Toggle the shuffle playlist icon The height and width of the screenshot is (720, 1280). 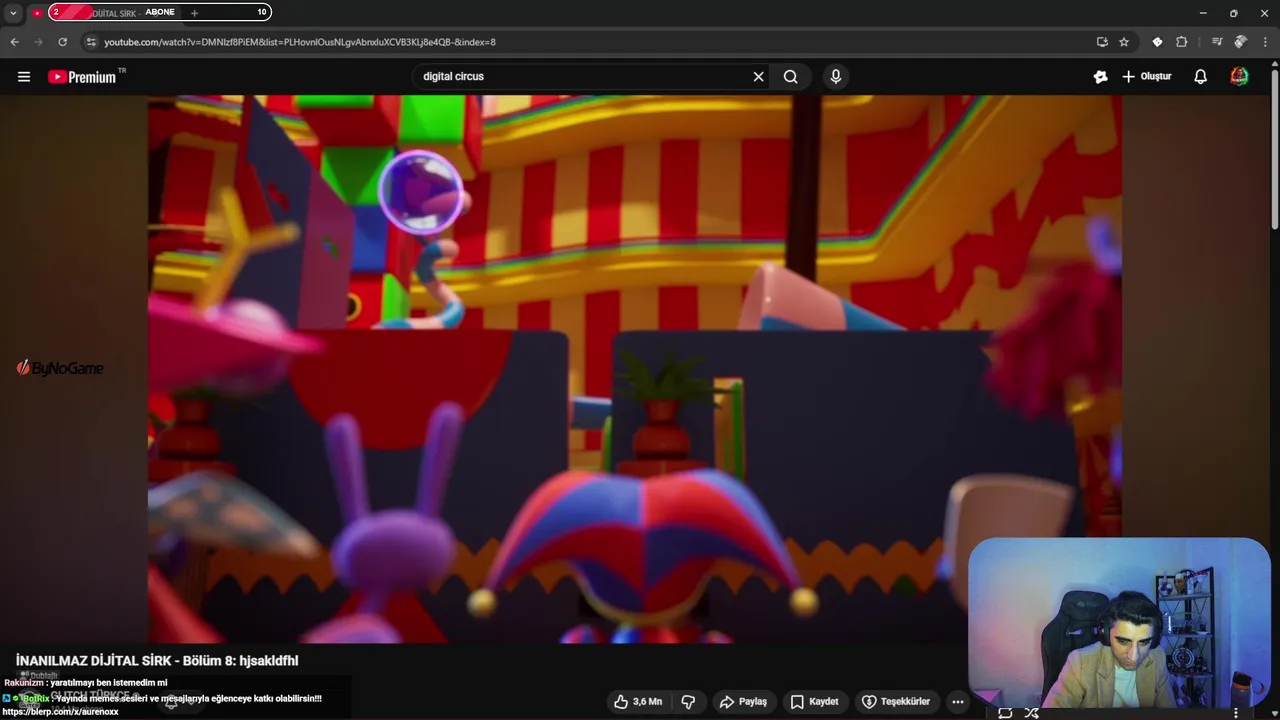(x=1031, y=713)
